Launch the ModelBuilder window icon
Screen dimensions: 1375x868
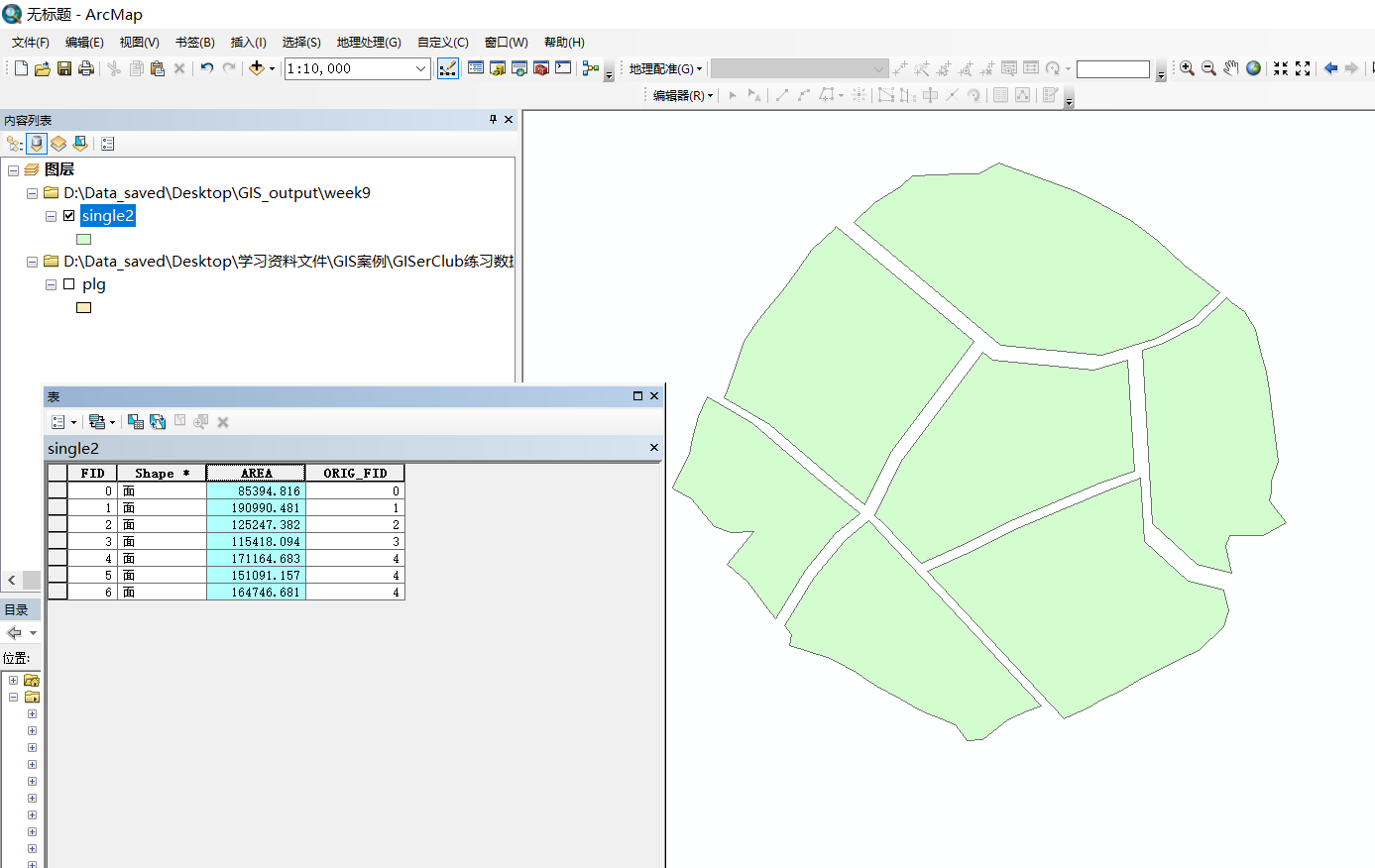[x=591, y=68]
